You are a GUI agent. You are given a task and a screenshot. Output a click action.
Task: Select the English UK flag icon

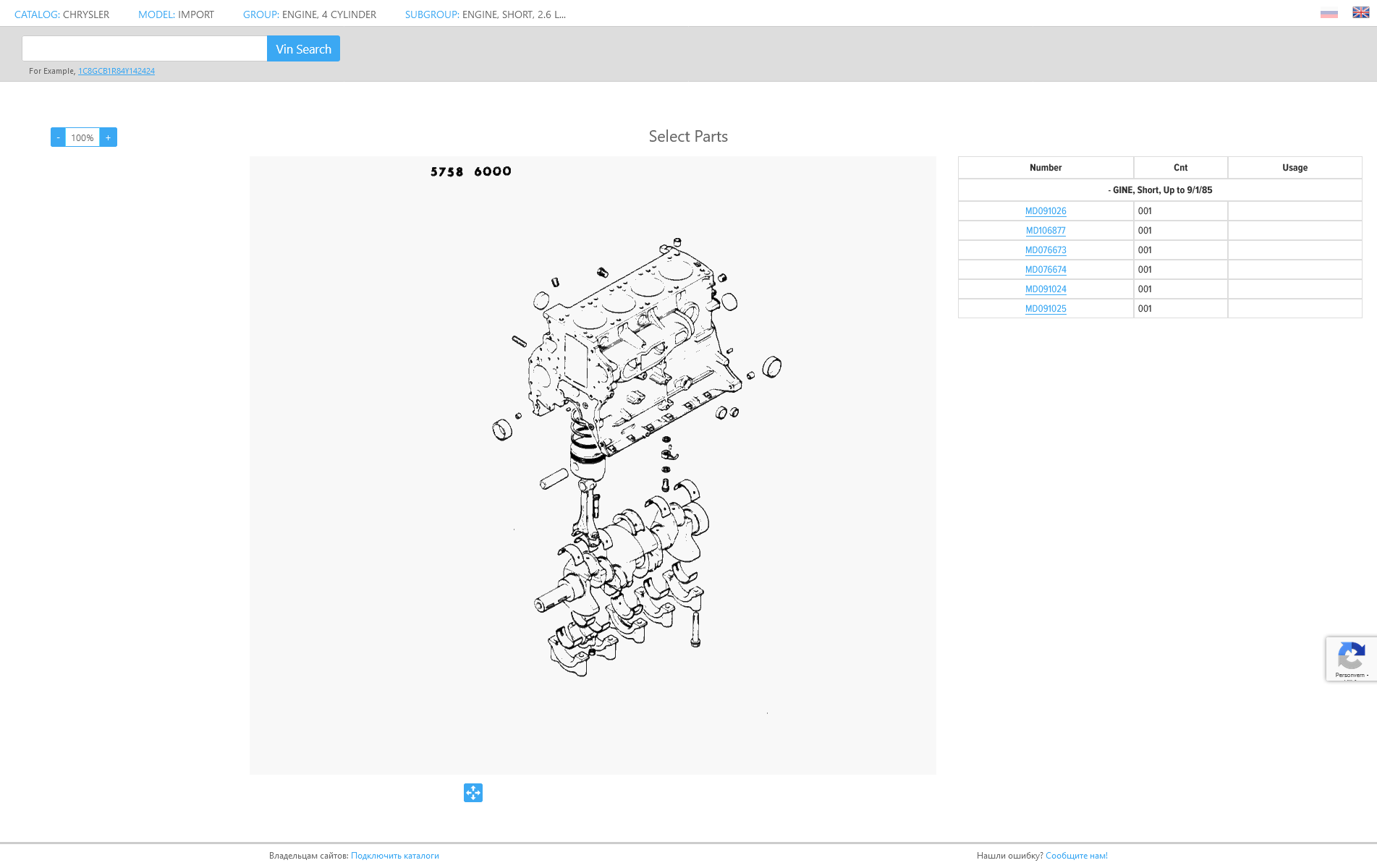click(x=1360, y=12)
